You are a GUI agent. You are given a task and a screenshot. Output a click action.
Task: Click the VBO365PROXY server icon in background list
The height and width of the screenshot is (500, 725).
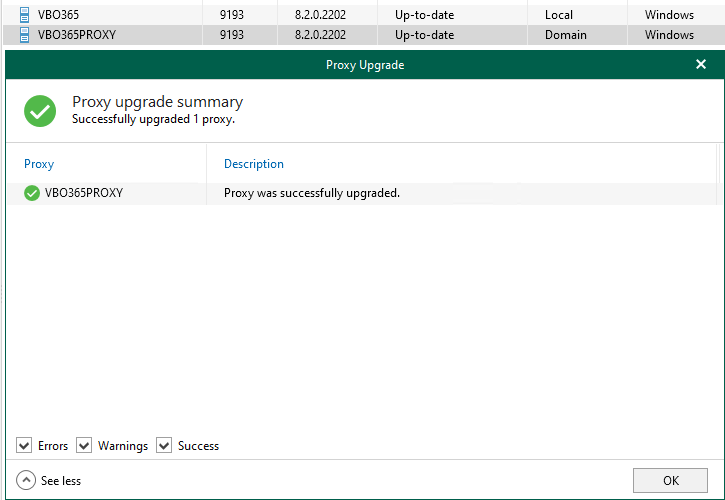(25, 35)
